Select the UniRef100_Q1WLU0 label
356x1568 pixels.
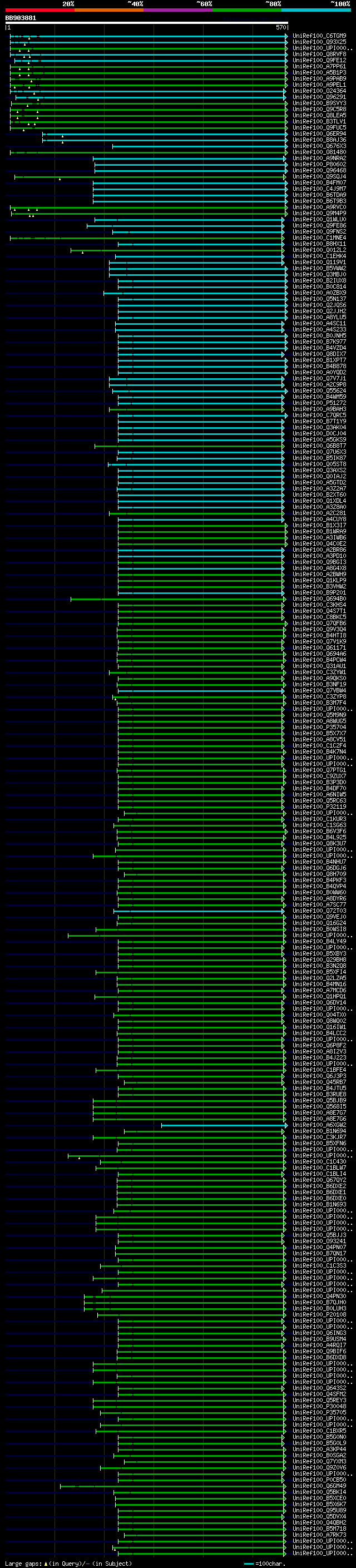click(x=319, y=219)
